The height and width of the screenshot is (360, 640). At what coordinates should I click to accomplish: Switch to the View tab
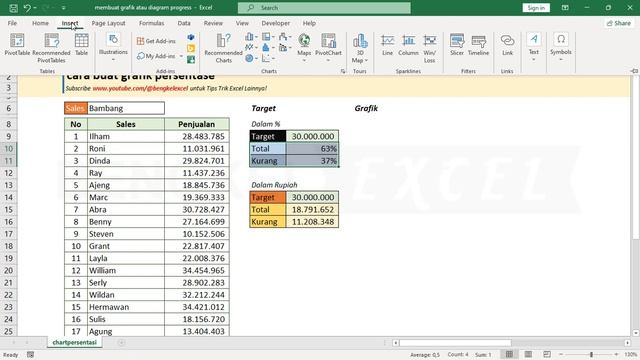pyautogui.click(x=242, y=23)
